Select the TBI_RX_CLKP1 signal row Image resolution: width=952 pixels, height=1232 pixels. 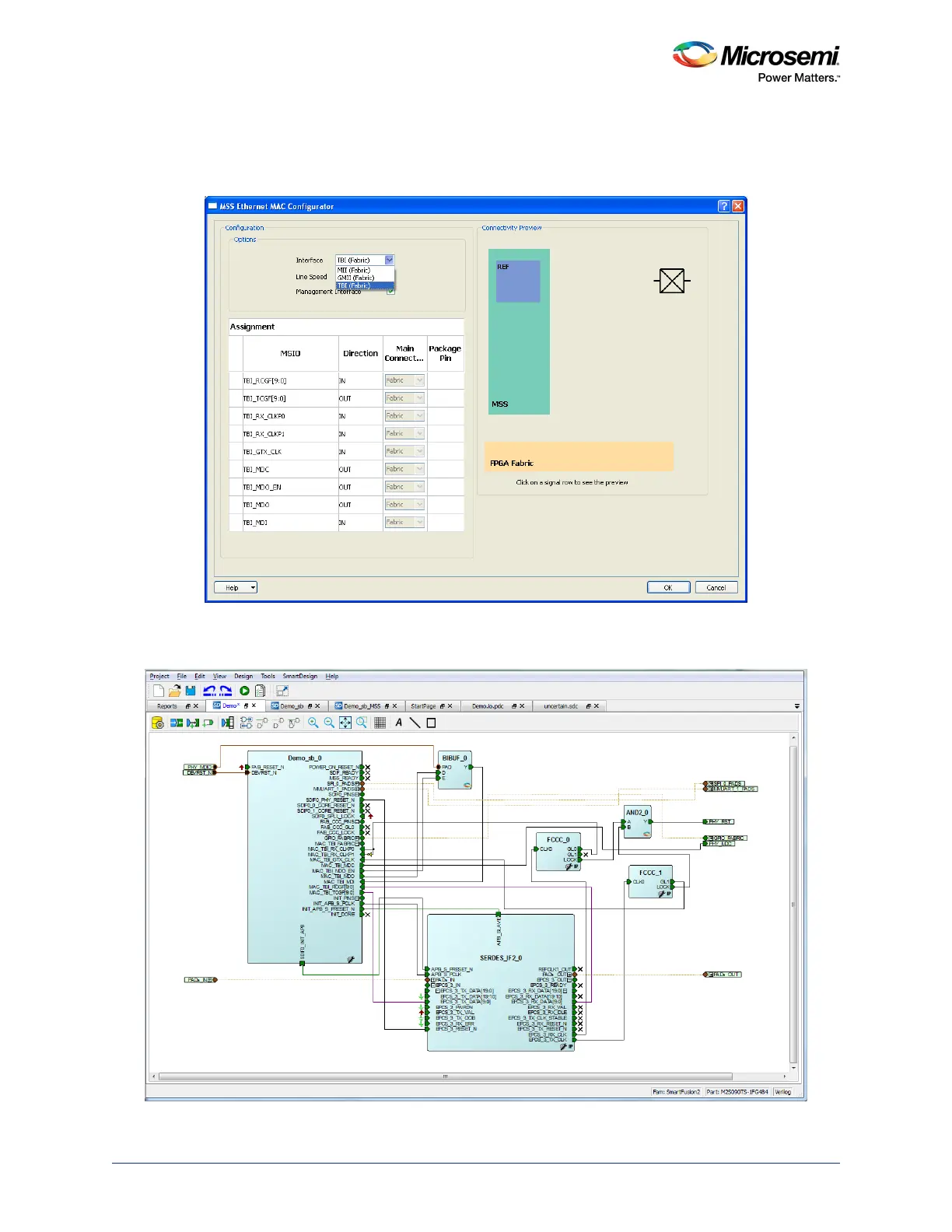(346, 434)
